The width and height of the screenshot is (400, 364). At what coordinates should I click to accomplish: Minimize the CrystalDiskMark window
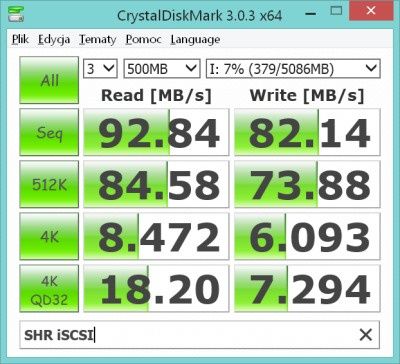(x=310, y=14)
